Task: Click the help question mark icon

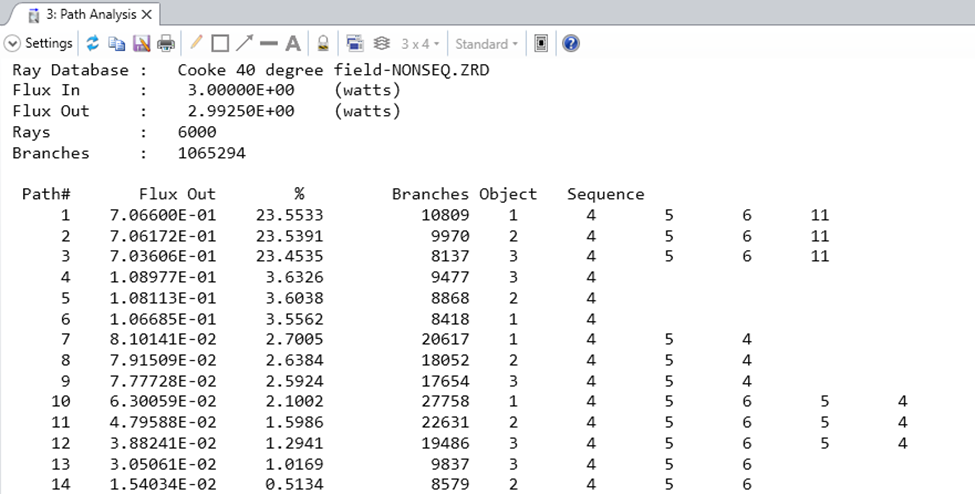Action: tap(571, 44)
